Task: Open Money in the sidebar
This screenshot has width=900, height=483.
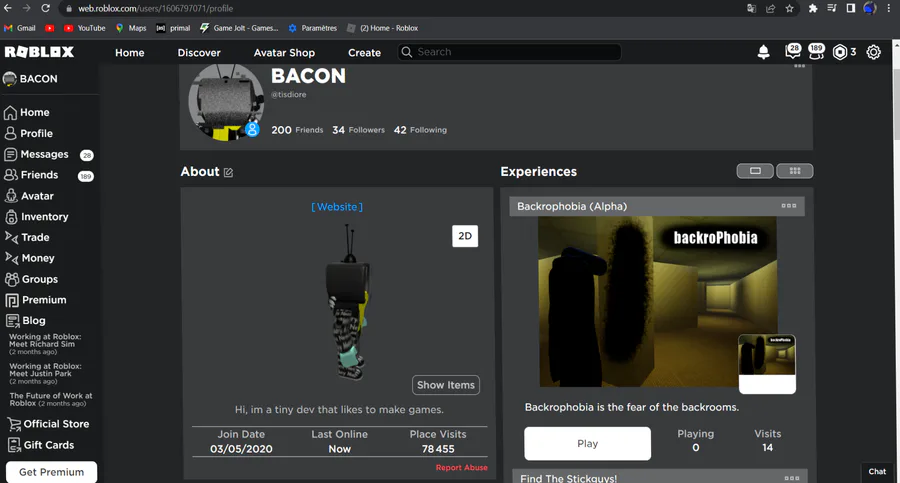Action: 30,258
